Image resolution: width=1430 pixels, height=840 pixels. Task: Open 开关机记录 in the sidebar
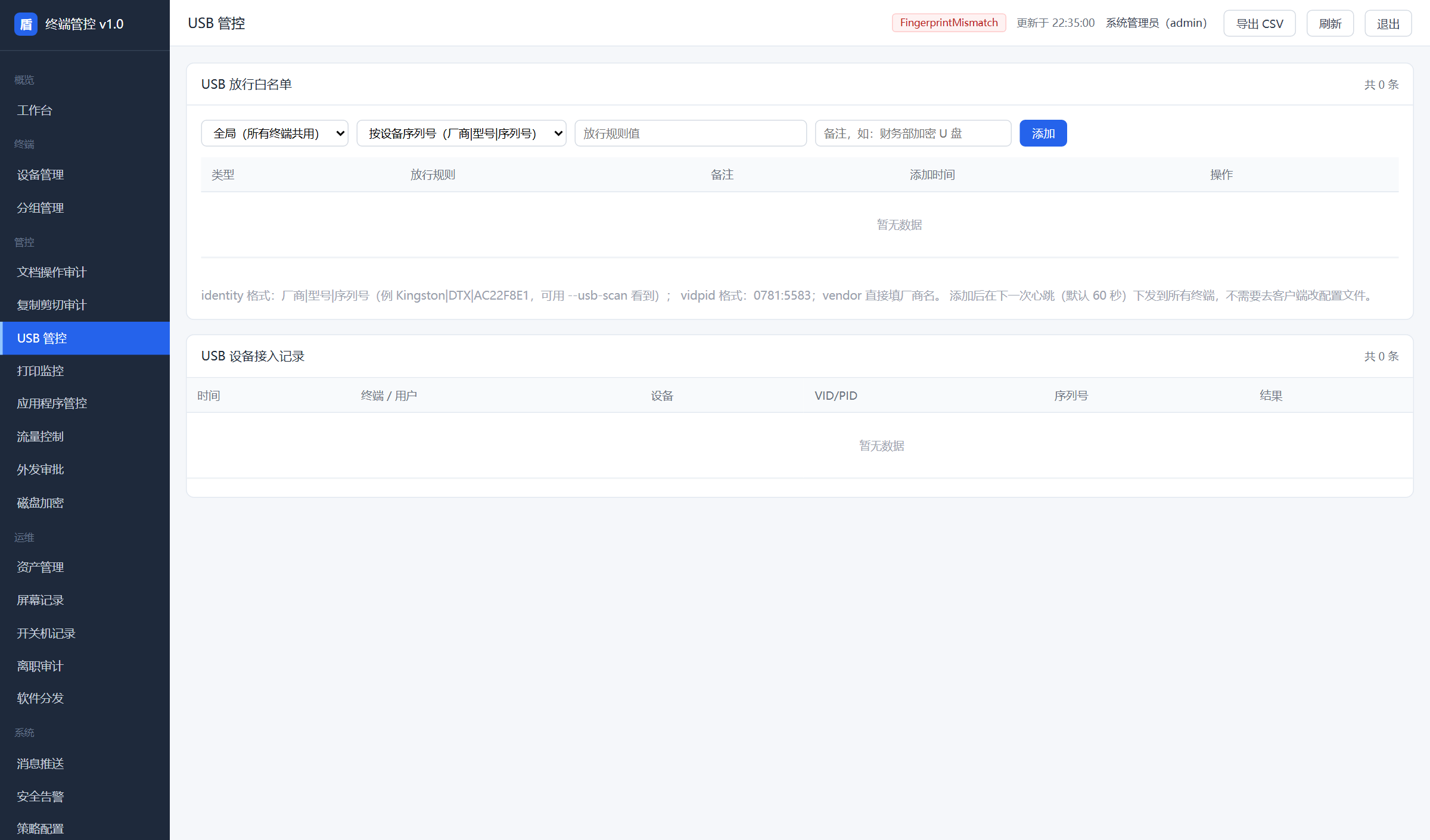coord(85,633)
